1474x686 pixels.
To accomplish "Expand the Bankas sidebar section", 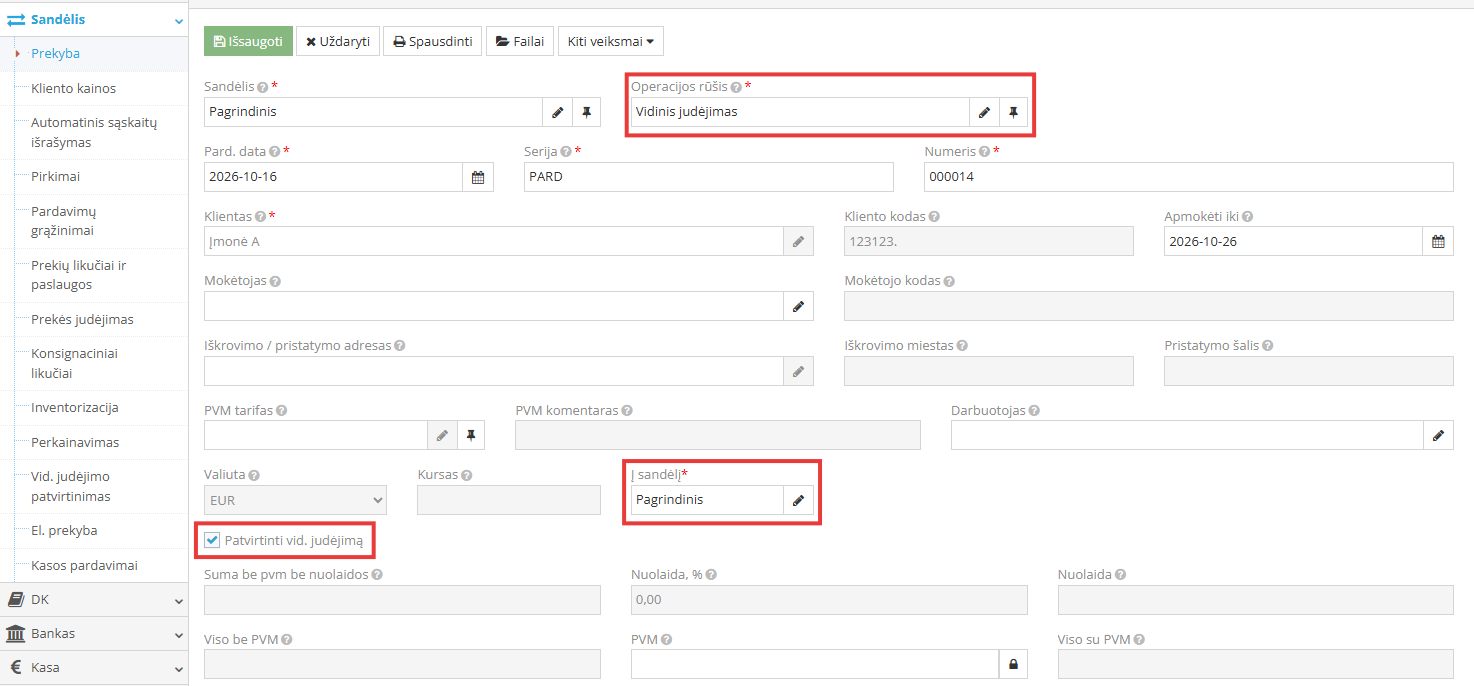I will coord(94,633).
